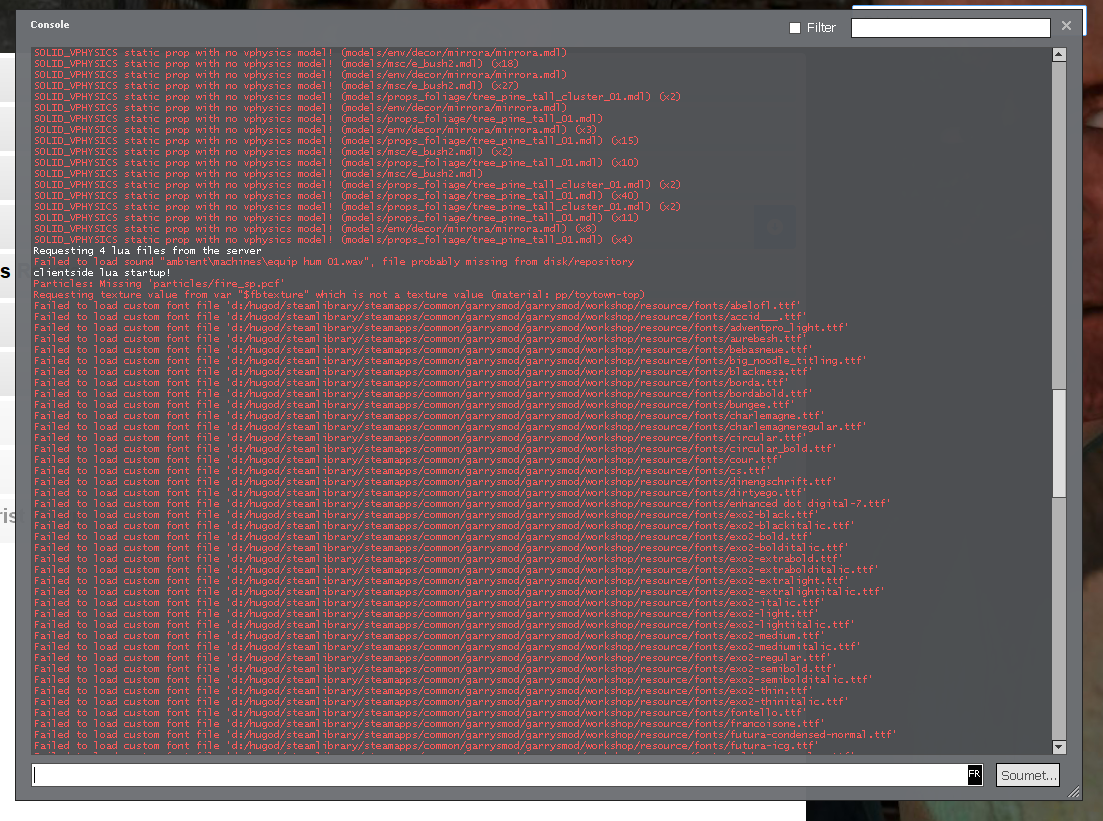Enable the Filter checkbox
This screenshot has width=1103, height=821.
tap(795, 28)
